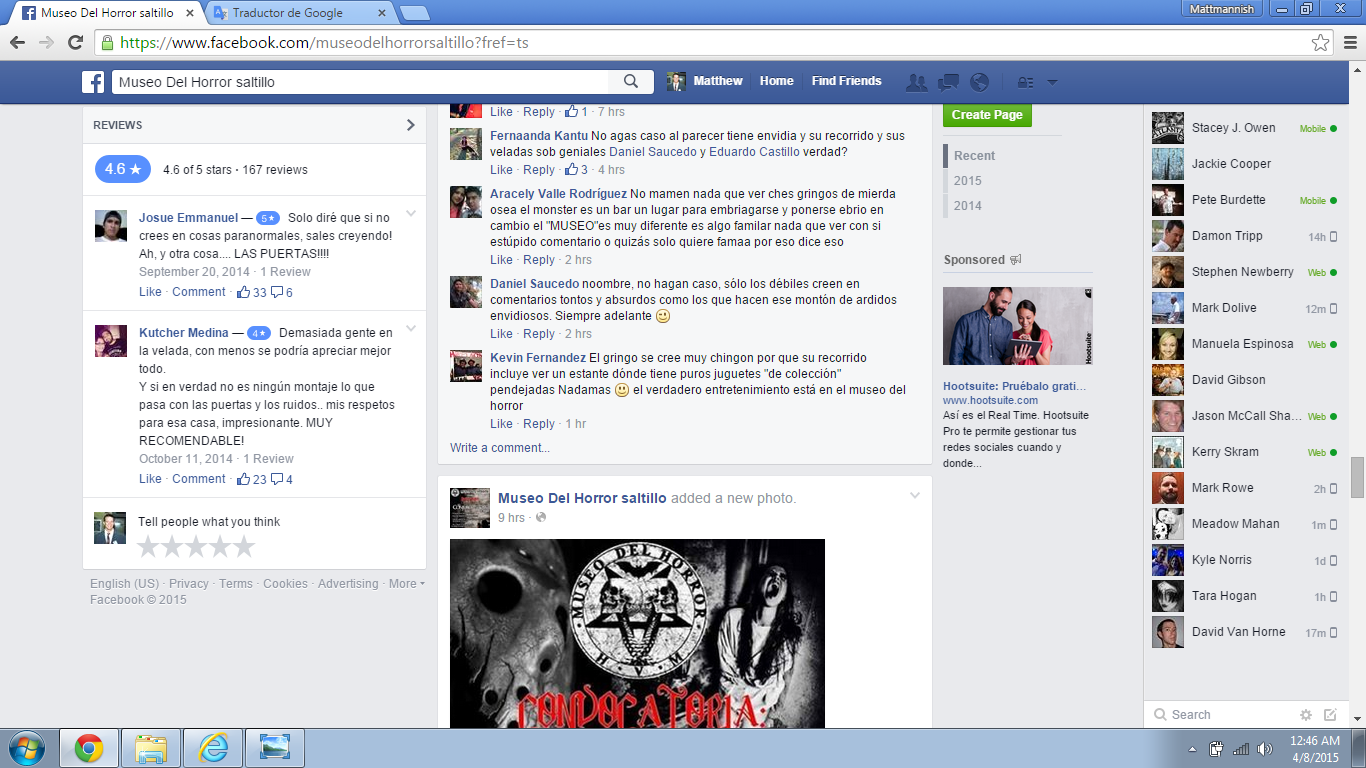Click Chrome's Reload page button
Viewport: 1366px width, 768px height.
[x=75, y=42]
